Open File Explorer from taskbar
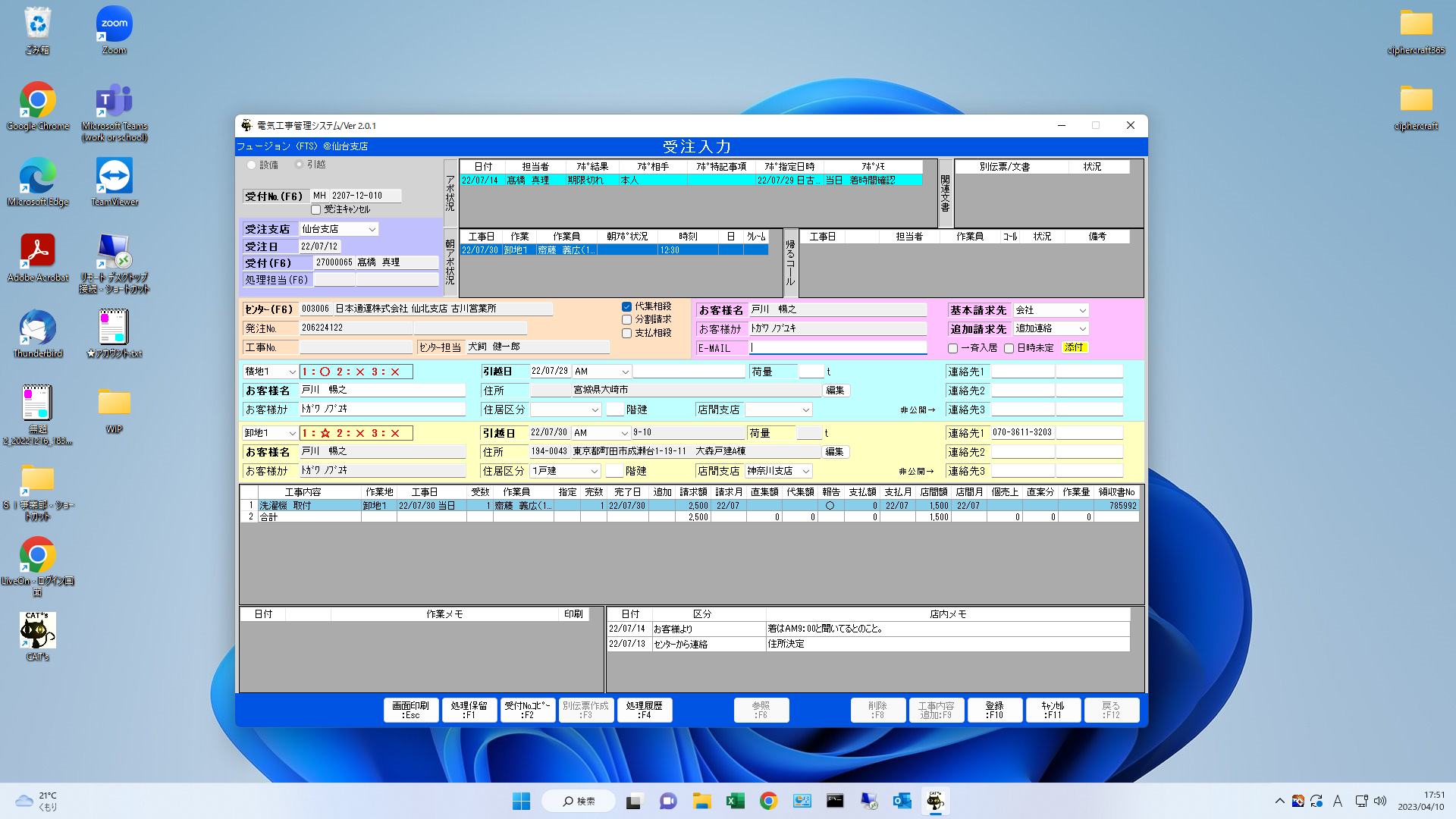This screenshot has height=819, width=1456. point(701,801)
